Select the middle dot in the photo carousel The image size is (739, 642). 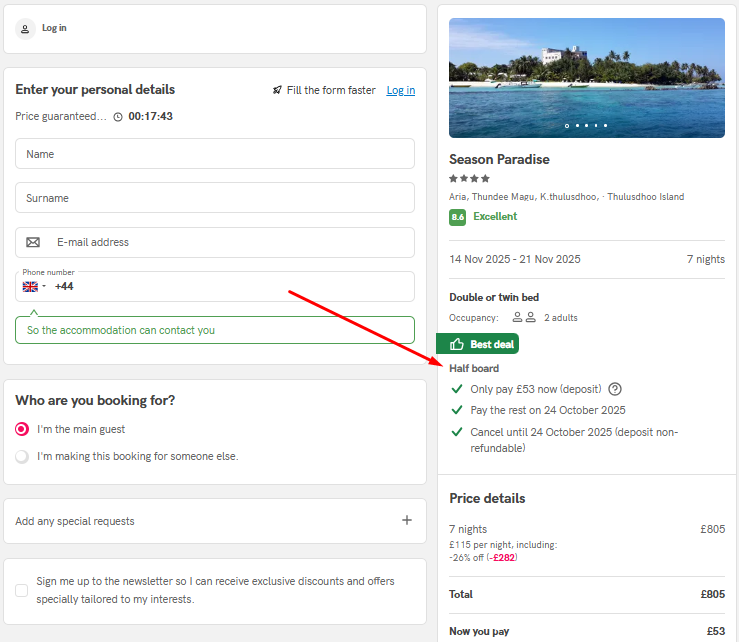coord(586,125)
